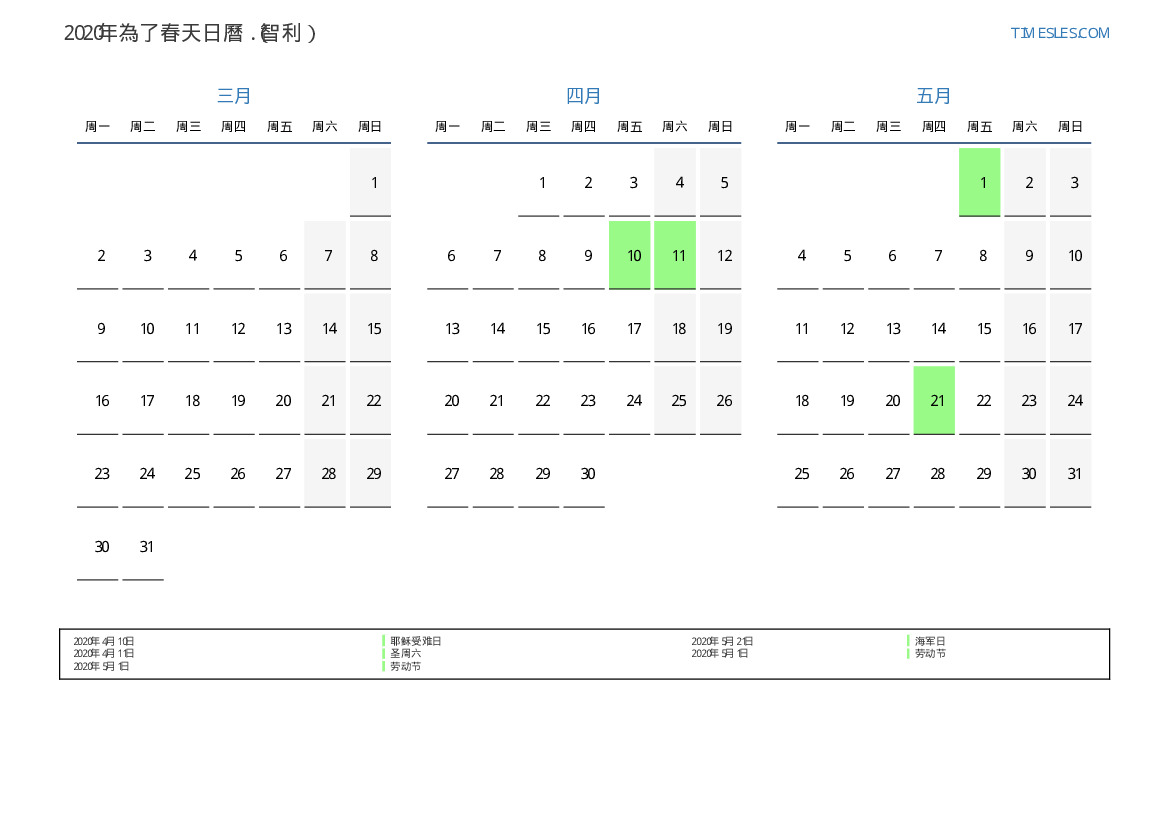
Task: Select the green April 10 holiday cell
Action: click(x=630, y=255)
